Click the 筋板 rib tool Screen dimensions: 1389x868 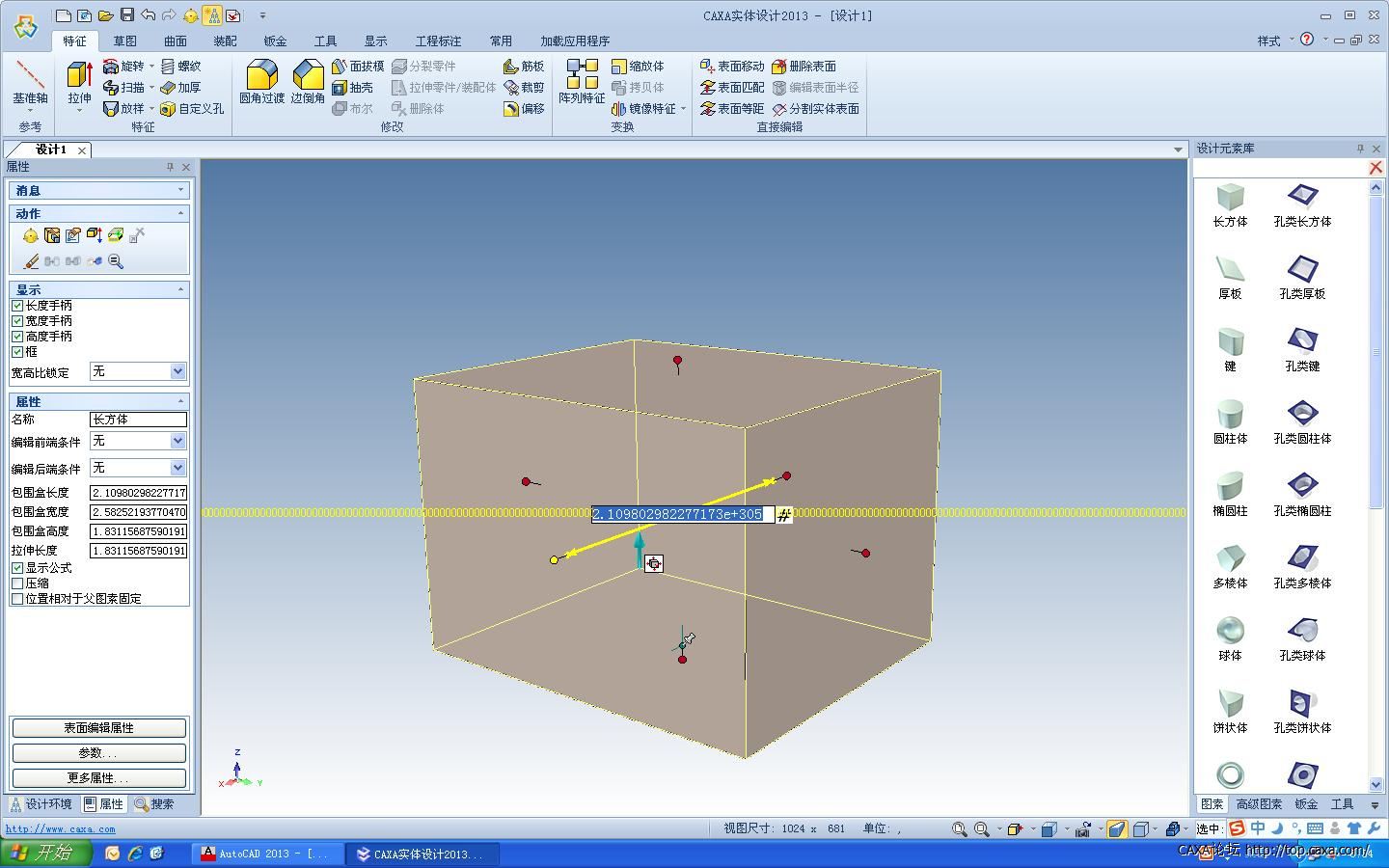tap(524, 67)
